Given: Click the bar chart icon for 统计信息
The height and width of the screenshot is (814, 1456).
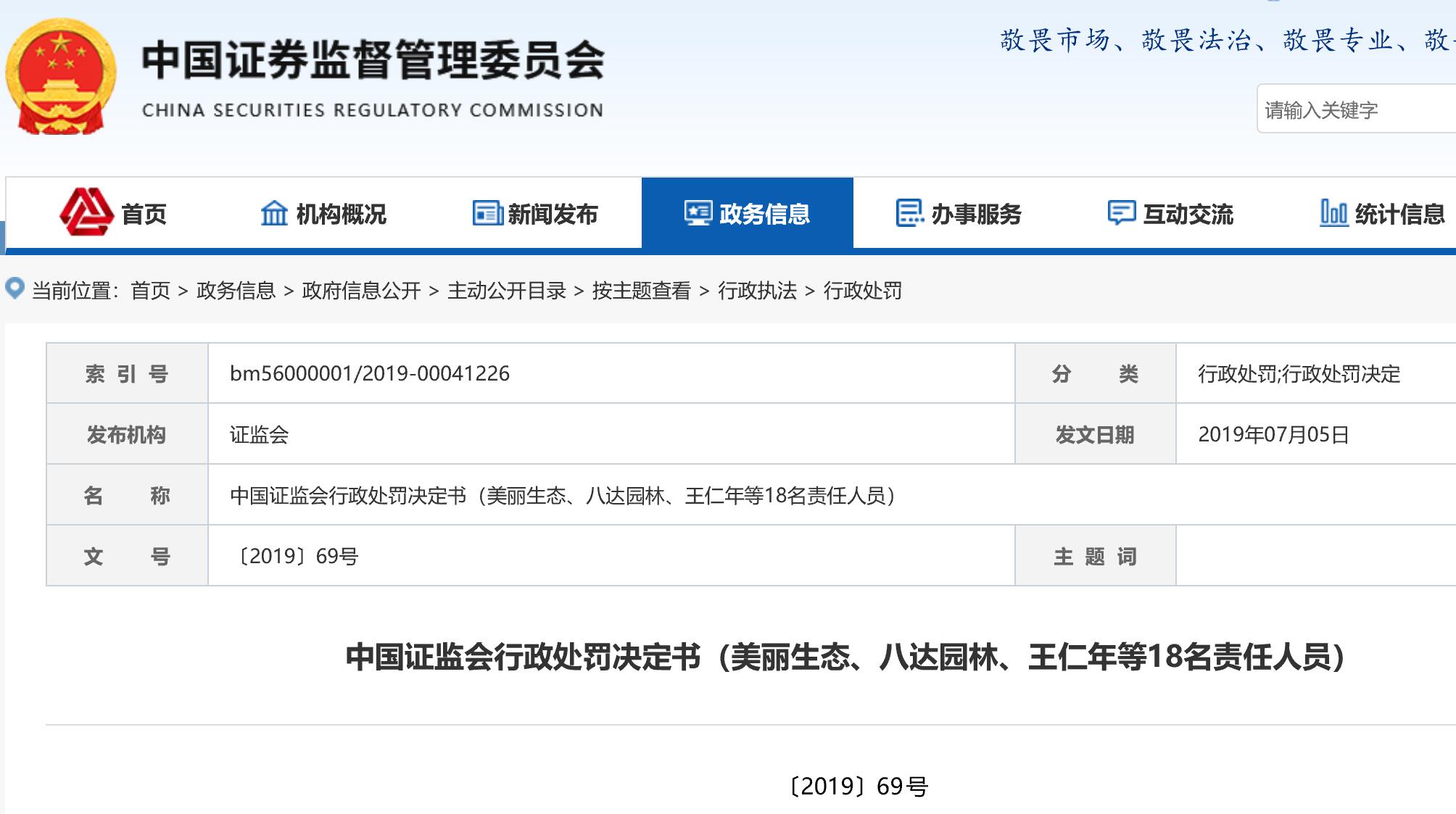Looking at the screenshot, I should pyautogui.click(x=1333, y=213).
